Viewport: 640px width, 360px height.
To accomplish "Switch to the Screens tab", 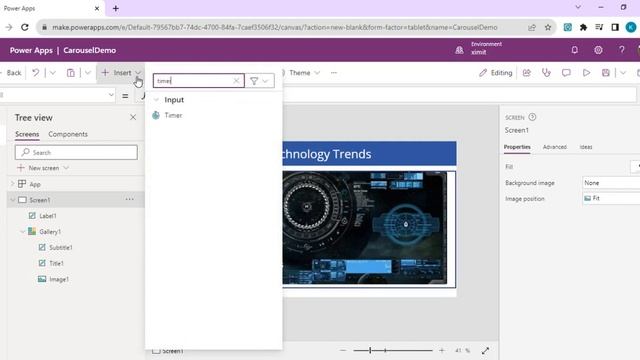I will point(27,134).
